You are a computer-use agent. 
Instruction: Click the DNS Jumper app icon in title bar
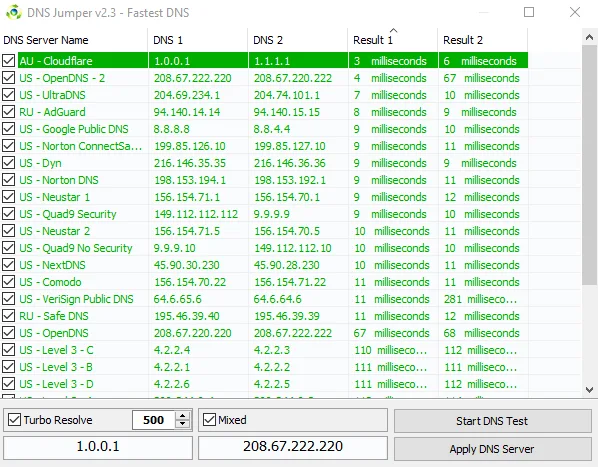tap(14, 12)
